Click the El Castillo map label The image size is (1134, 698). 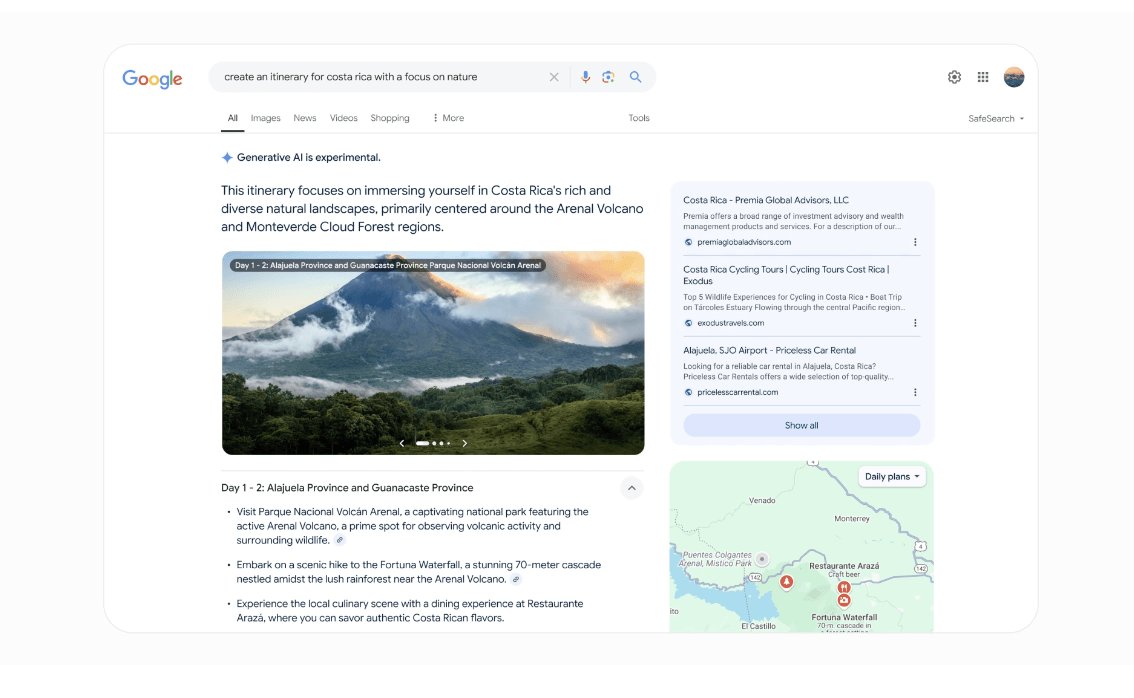coord(758,626)
